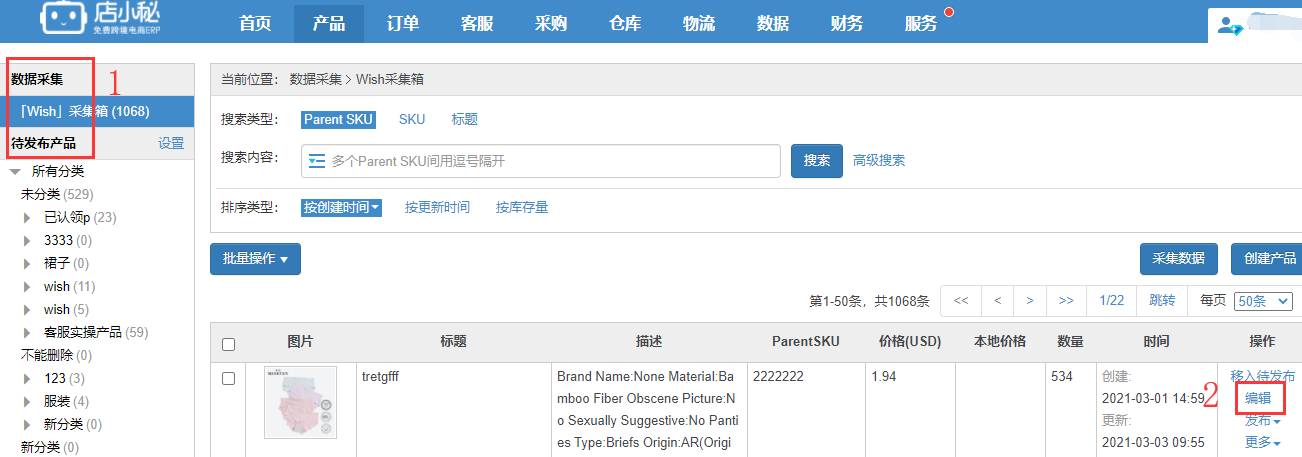Jump to the last results page
This screenshot has height=457, width=1302.
pos(1066,300)
